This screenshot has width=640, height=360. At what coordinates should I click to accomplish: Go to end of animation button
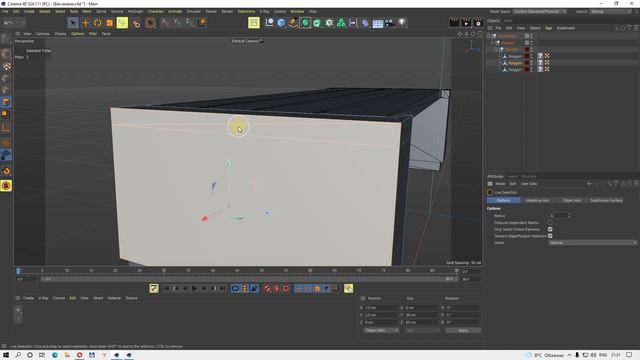223,289
